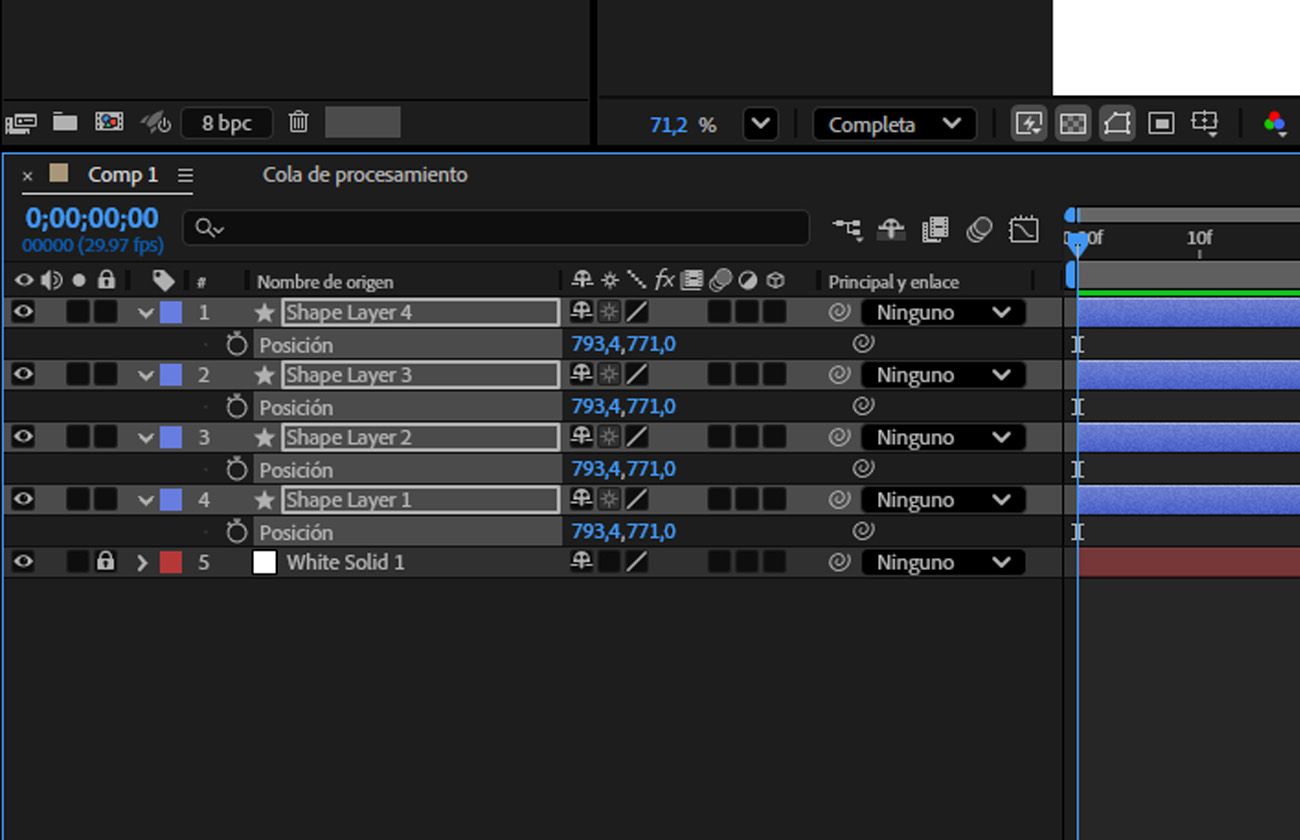Open the composition mini-flowchart

click(x=848, y=230)
